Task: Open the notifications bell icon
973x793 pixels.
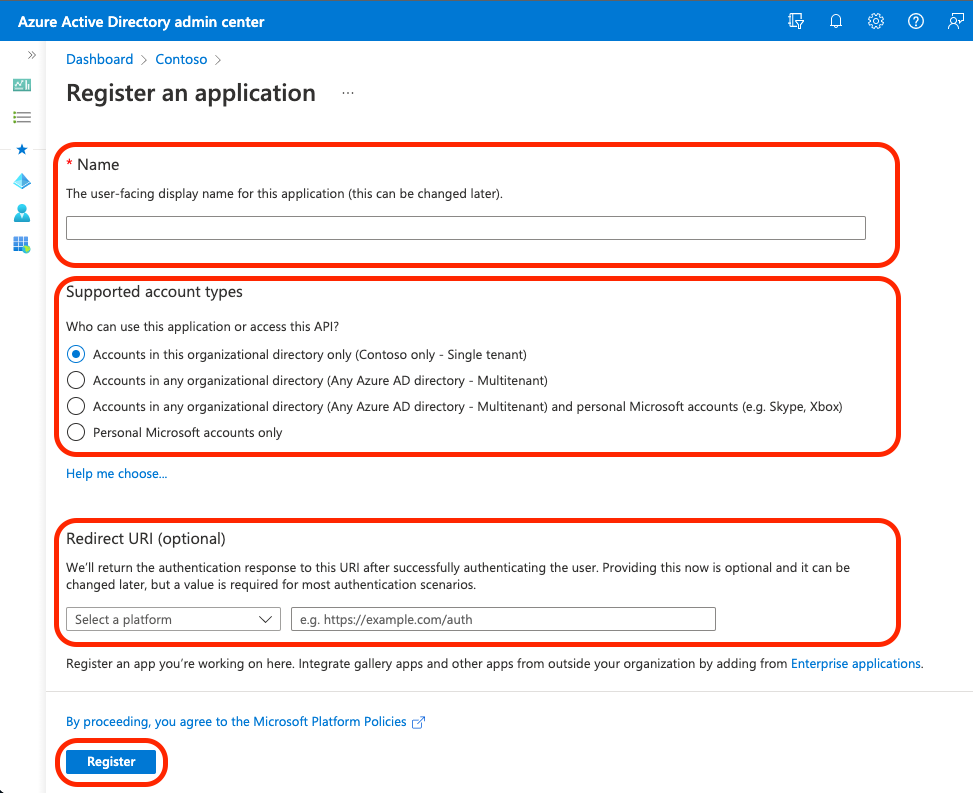Action: 835,20
